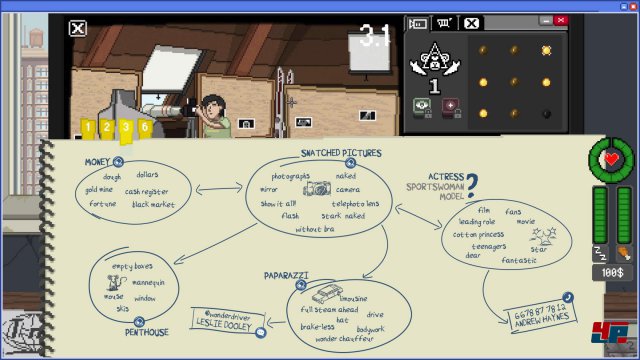Click the mouse sketch in the Penthouse bubble
640x360 pixels.
click(115, 282)
